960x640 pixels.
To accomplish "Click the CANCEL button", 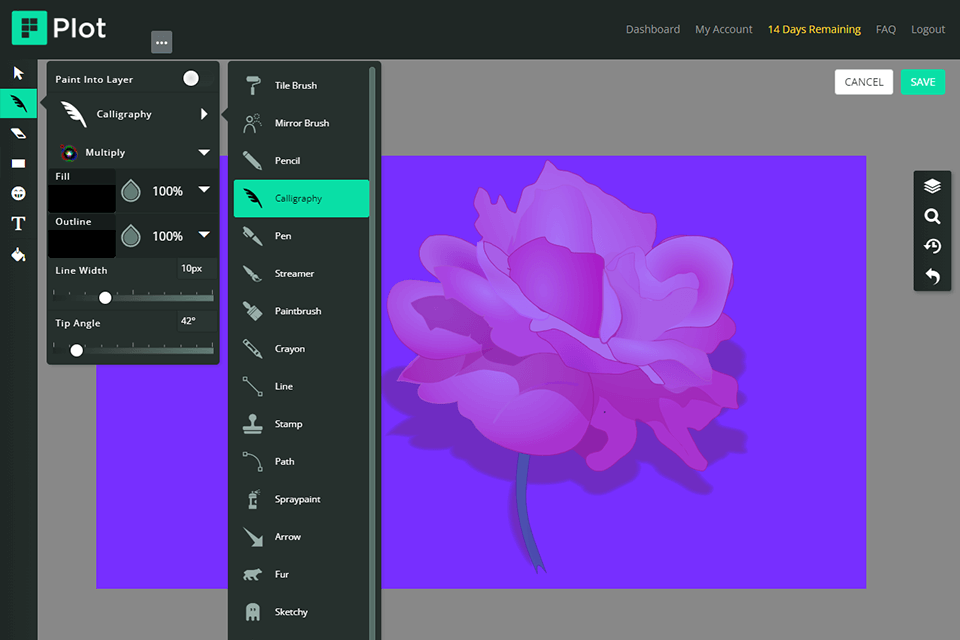I will click(x=863, y=82).
